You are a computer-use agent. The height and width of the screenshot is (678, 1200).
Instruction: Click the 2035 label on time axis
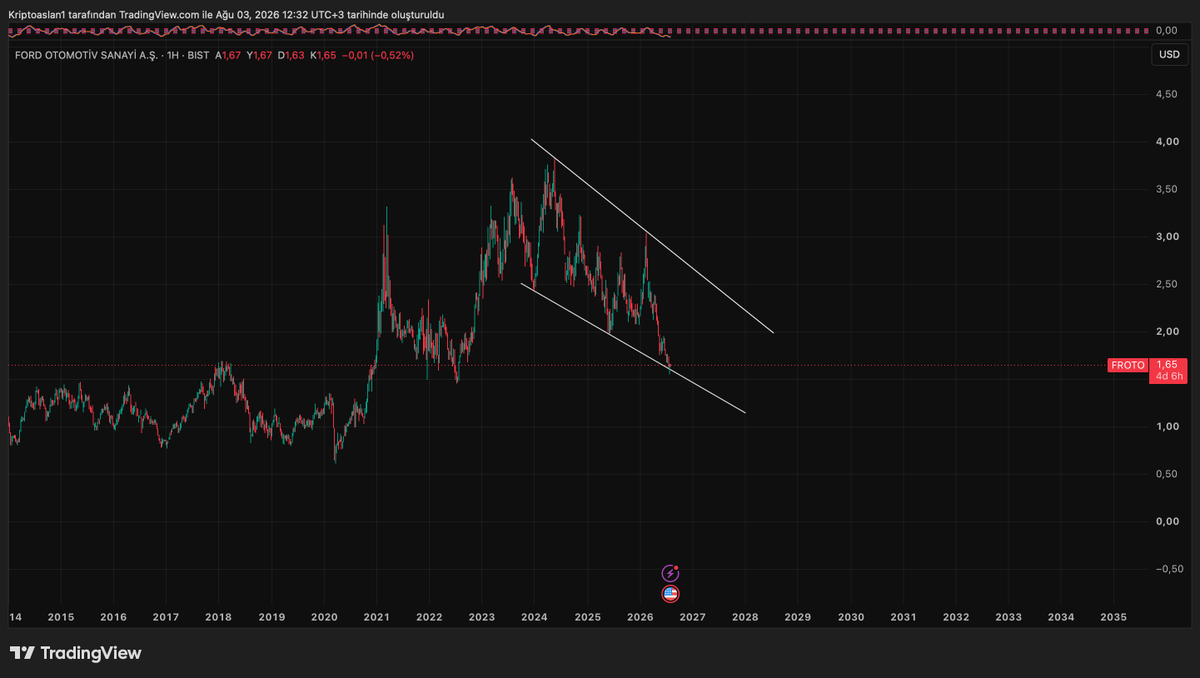pos(1113,617)
